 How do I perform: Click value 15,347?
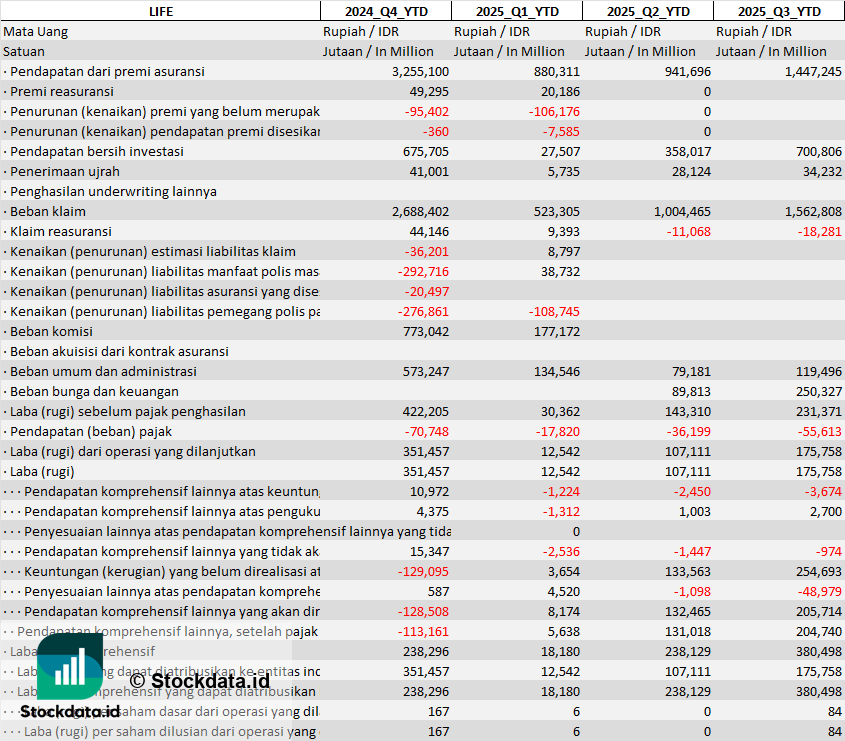429,551
